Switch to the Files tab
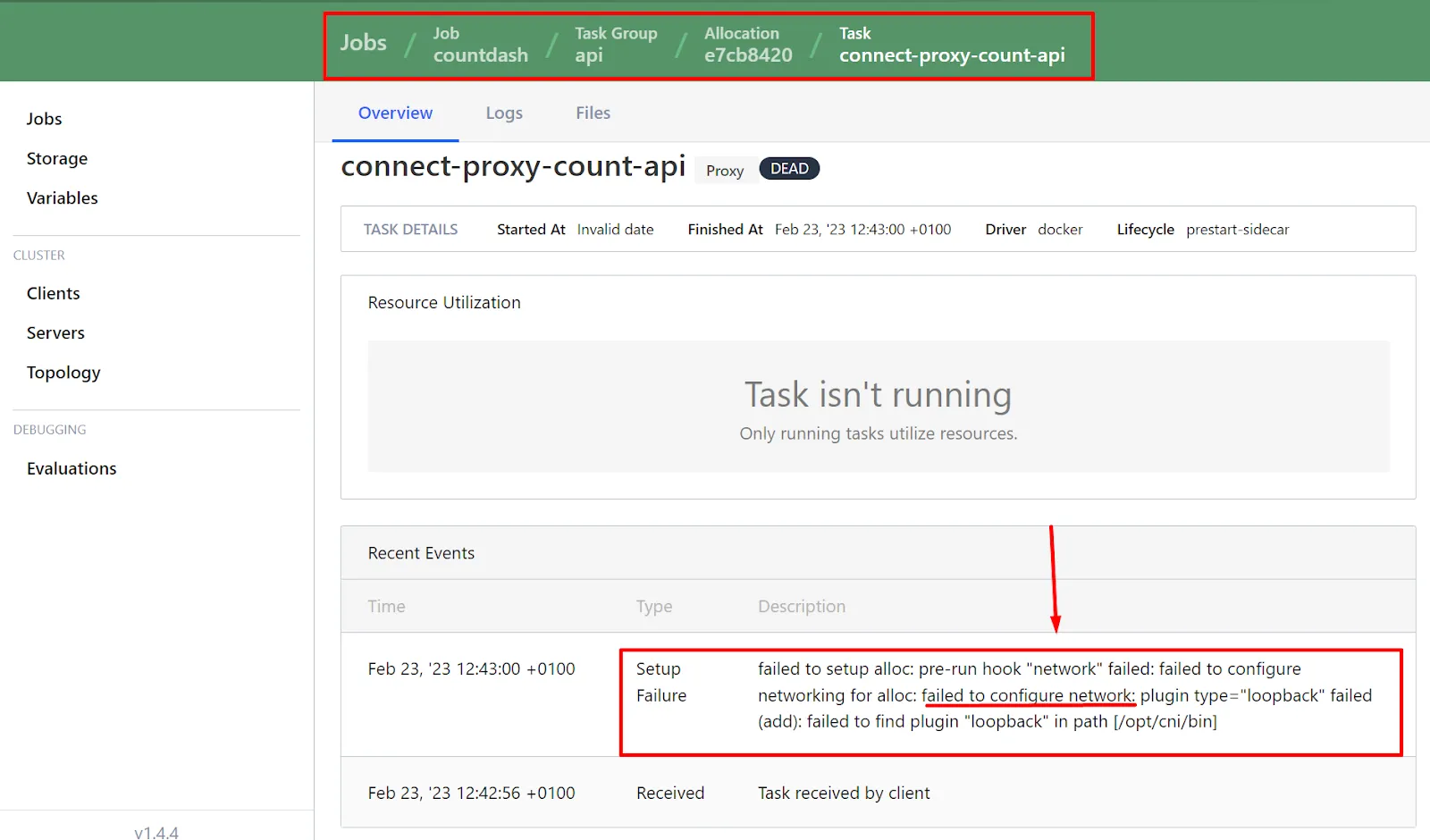The height and width of the screenshot is (840, 1430). (x=593, y=113)
